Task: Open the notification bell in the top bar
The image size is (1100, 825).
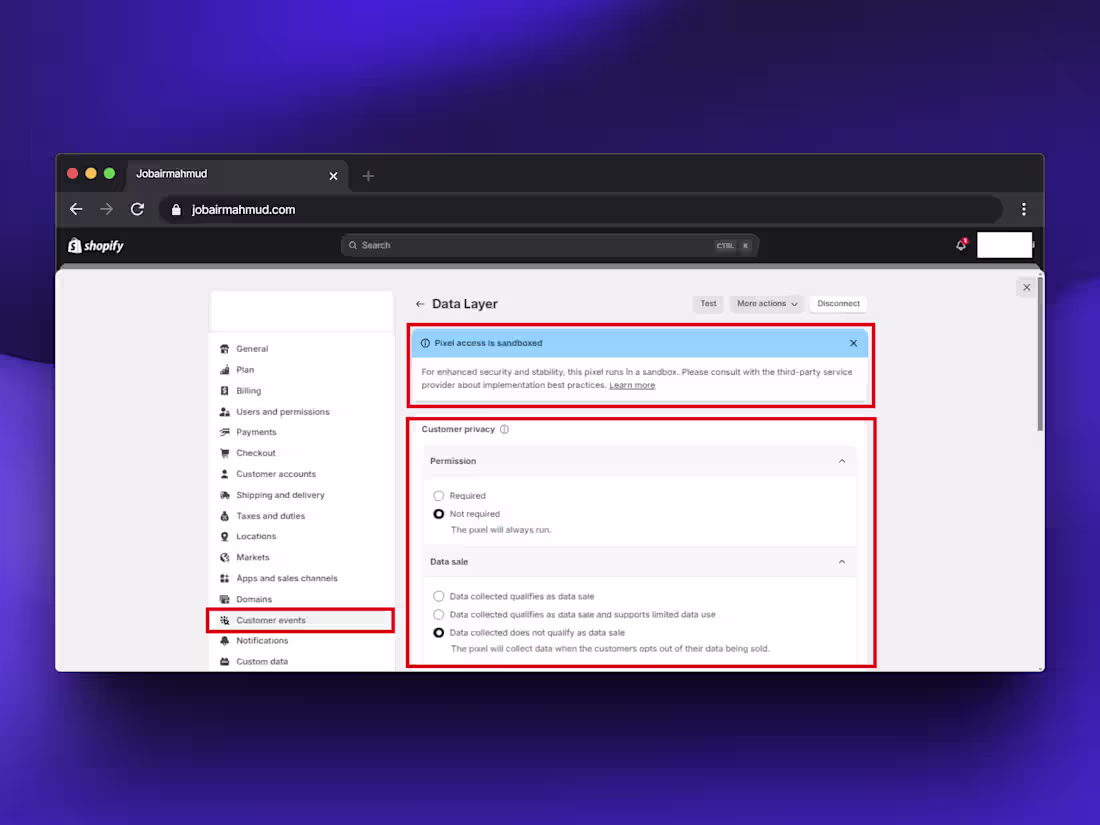Action: tap(959, 243)
